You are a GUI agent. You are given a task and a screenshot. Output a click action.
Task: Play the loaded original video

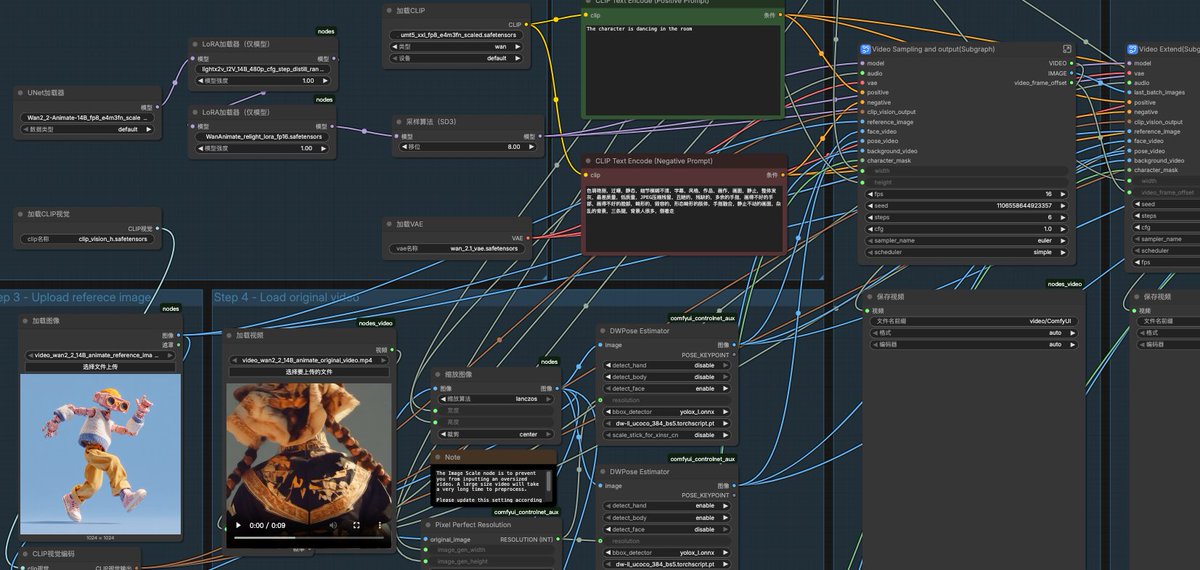(238, 525)
